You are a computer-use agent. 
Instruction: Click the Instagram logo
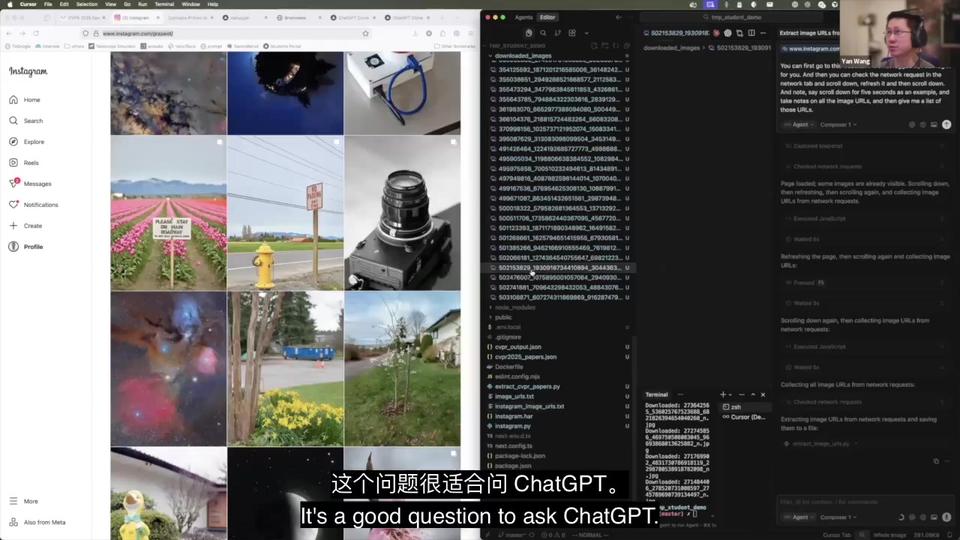(28, 72)
